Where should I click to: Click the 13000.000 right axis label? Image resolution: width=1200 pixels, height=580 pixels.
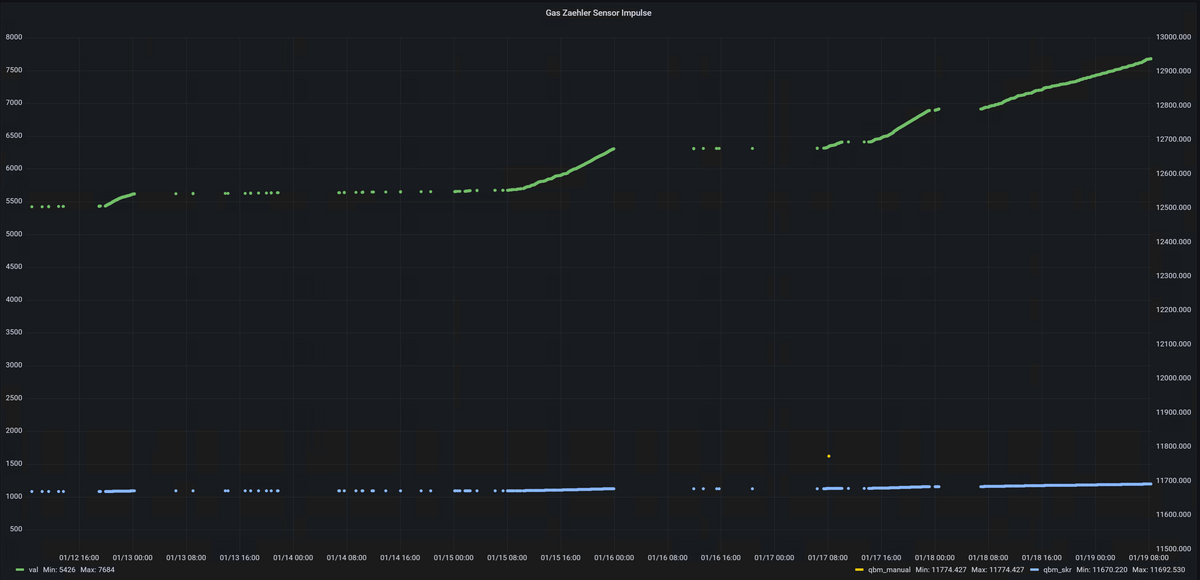pos(1175,37)
